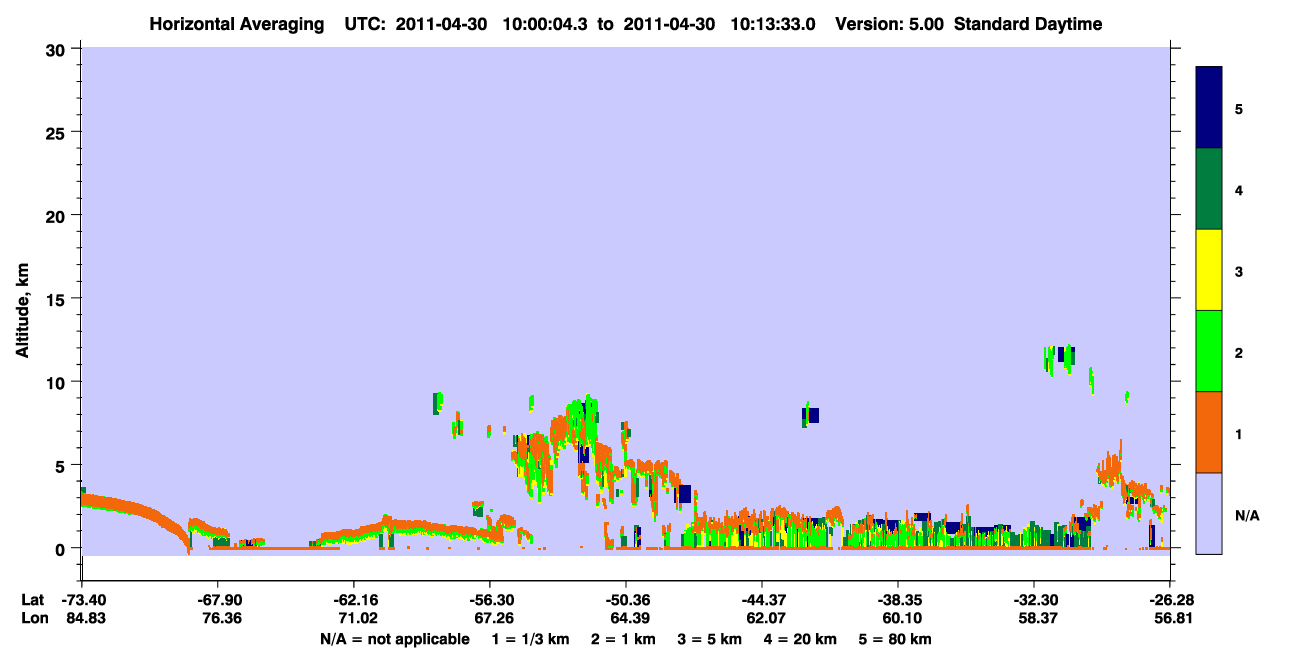Image resolution: width=1300 pixels, height=667 pixels.
Task: Click the dark green 4 colorbar segment
Action: click(1209, 189)
